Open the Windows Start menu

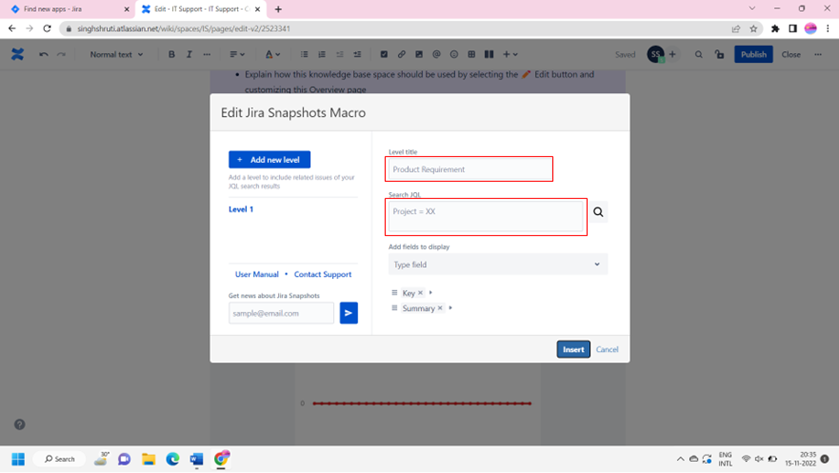pyautogui.click(x=18, y=459)
